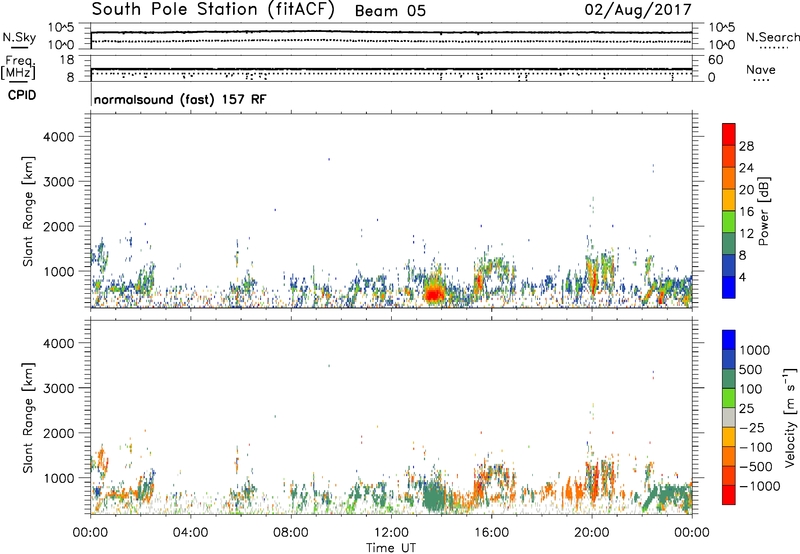Image resolution: width=800 pixels, height=554 pixels.
Task: Click the '10^5' tick beside N.Search
Action: point(721,28)
